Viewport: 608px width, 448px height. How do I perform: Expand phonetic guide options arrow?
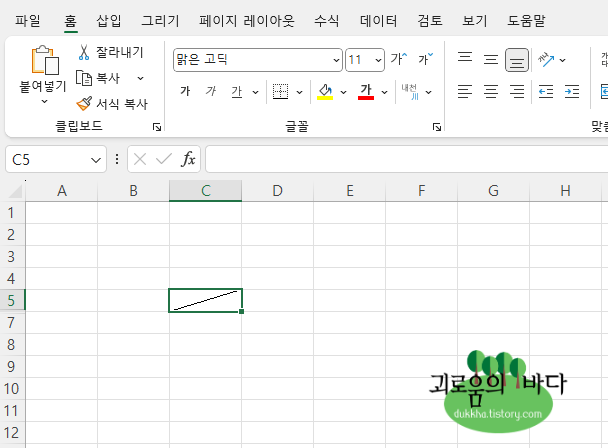click(428, 92)
